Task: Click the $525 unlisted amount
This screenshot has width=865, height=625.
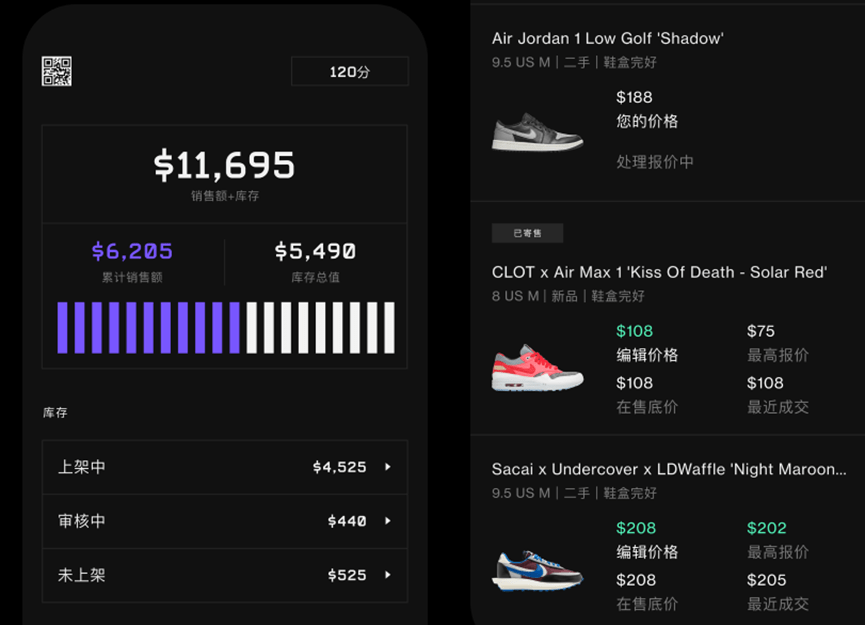Action: [347, 575]
